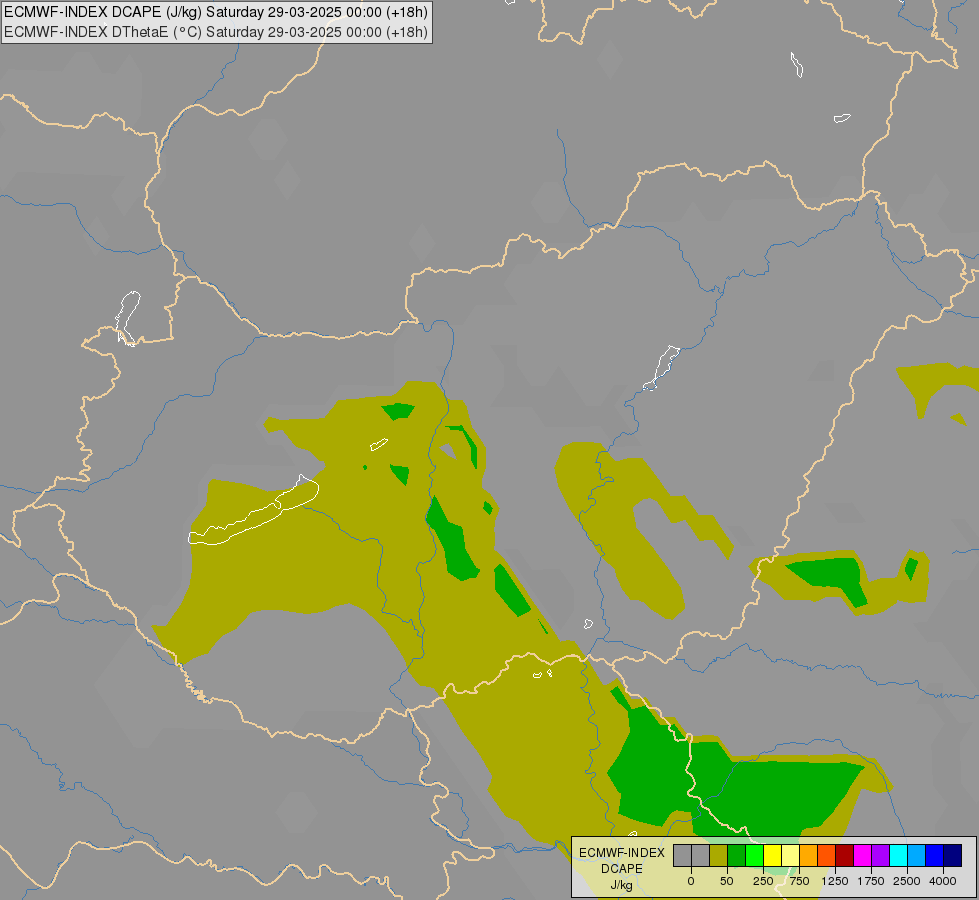Pick the pure yellow legend swatch
Viewport: 979px width, 900px height.
pyautogui.click(x=772, y=856)
